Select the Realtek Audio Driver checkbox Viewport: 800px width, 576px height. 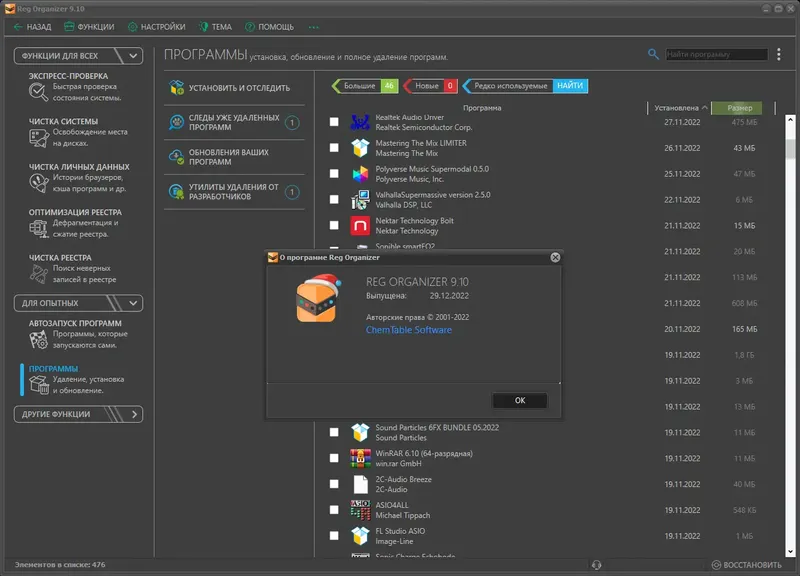click(x=336, y=122)
